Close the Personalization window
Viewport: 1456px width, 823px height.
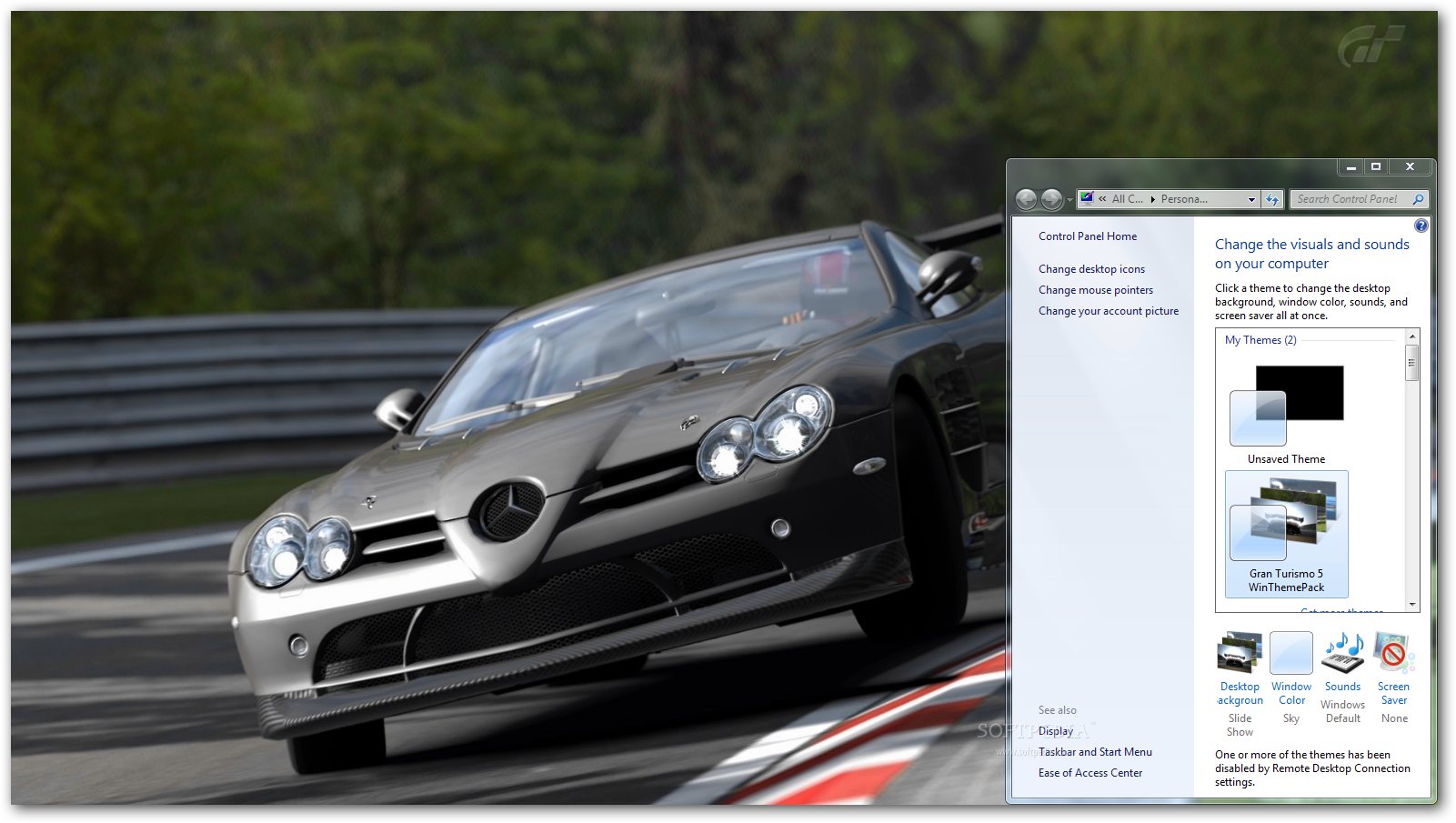(1410, 167)
